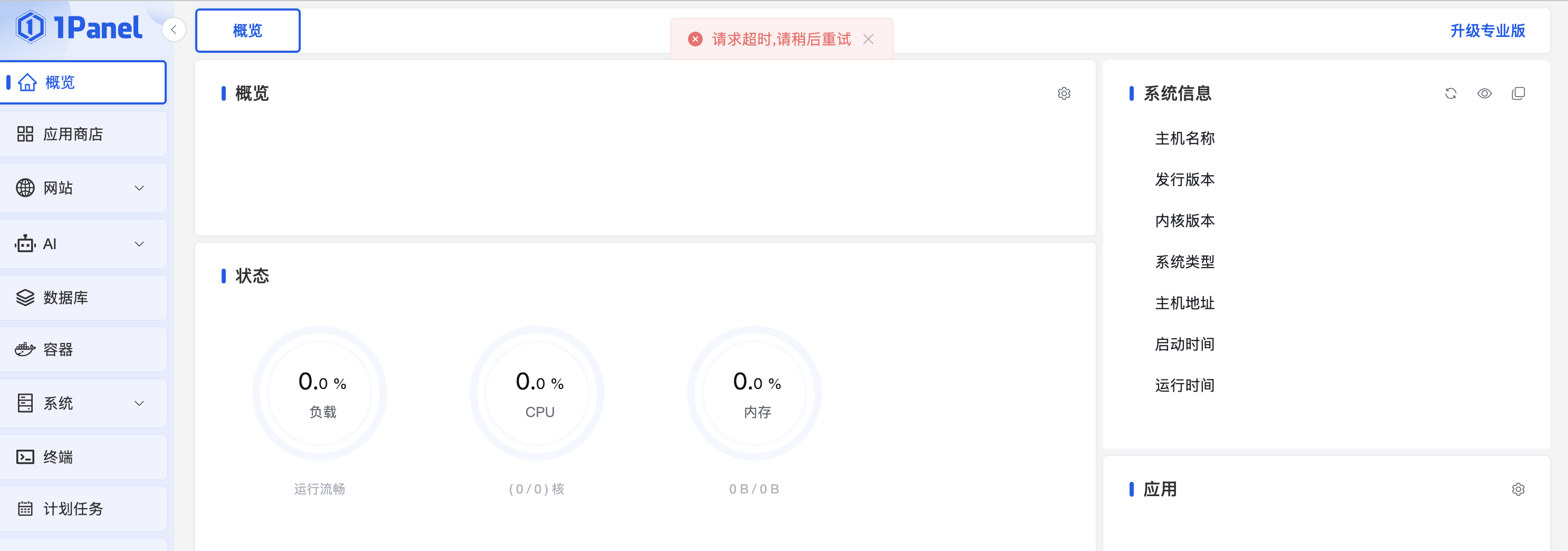
Task: Click the CPU usage gauge
Action: tap(537, 393)
